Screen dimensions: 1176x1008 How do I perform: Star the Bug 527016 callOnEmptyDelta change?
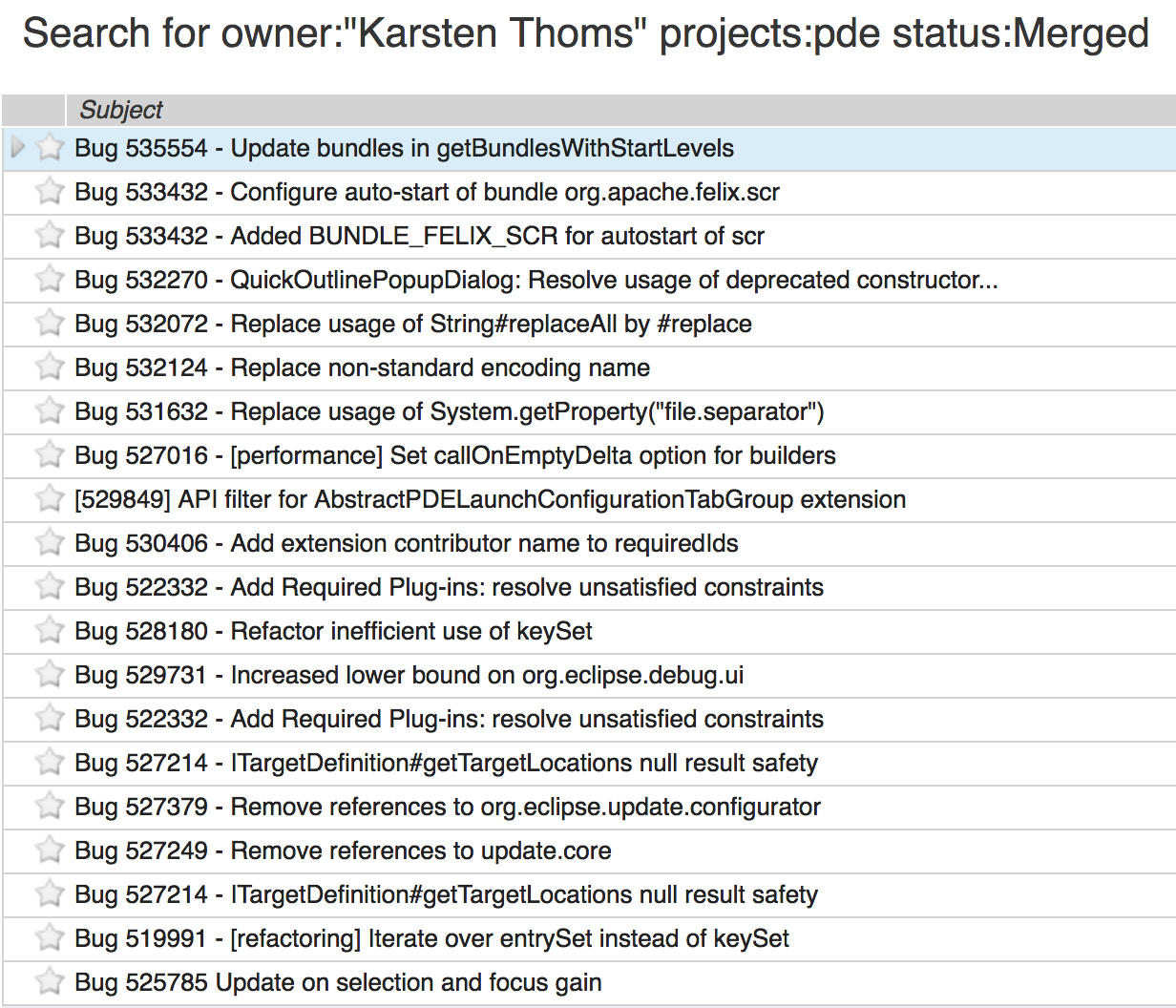click(50, 455)
